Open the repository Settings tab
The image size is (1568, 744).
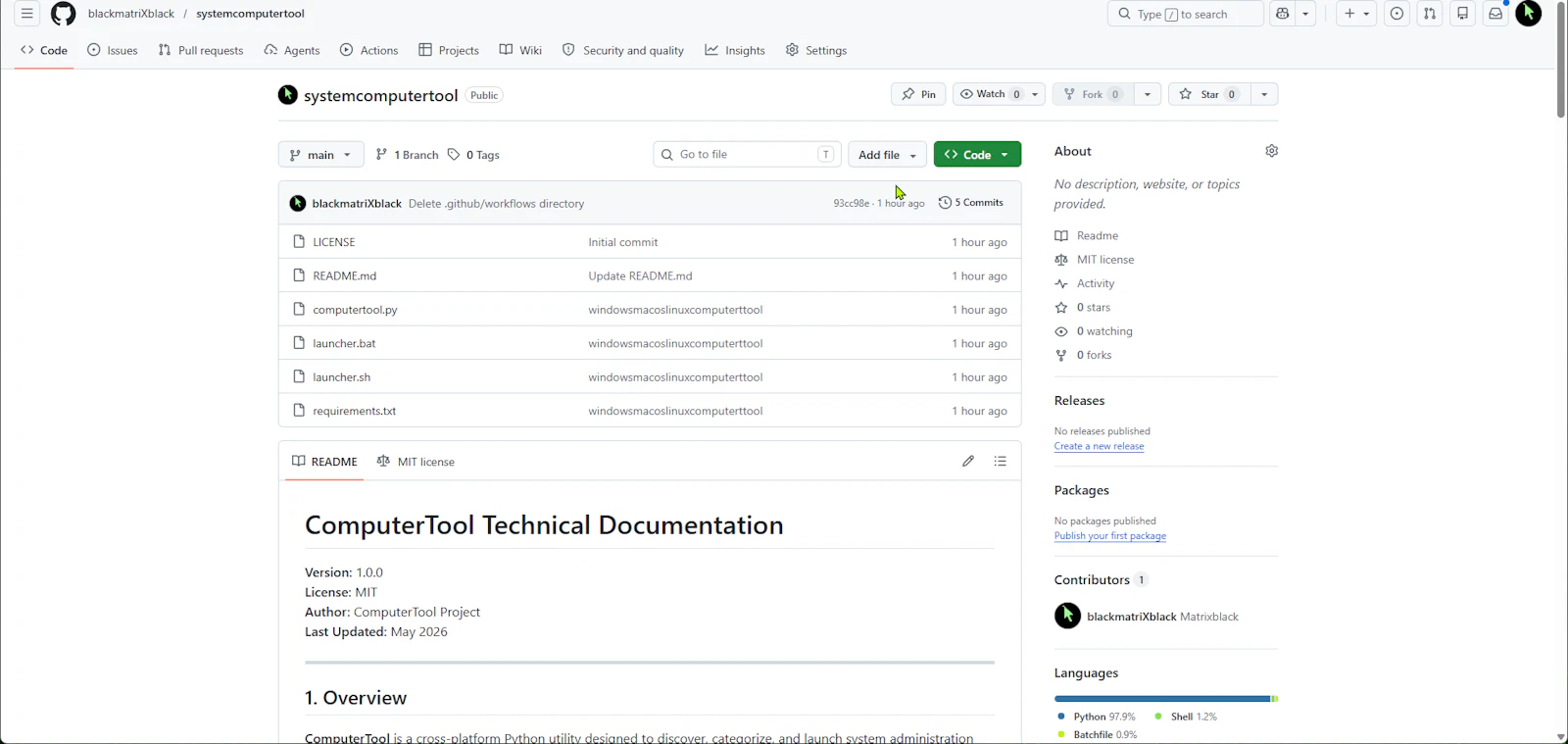tap(816, 50)
